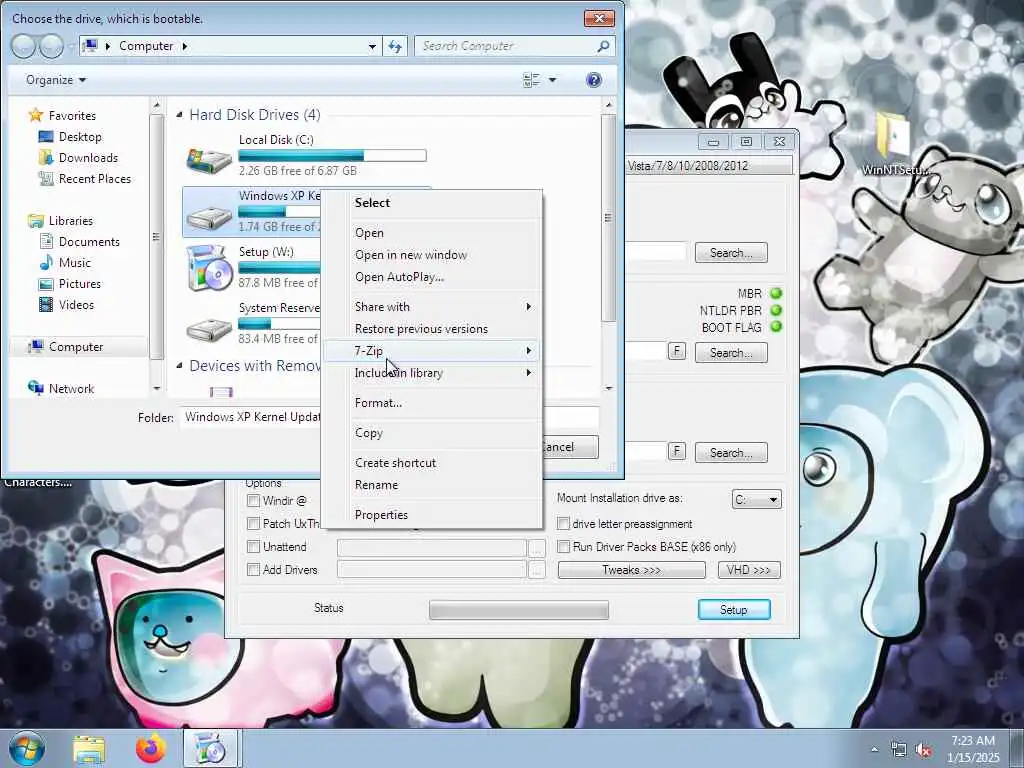The image size is (1024, 768).
Task: Choose Create shortcut in context menu
Action: [431, 463]
